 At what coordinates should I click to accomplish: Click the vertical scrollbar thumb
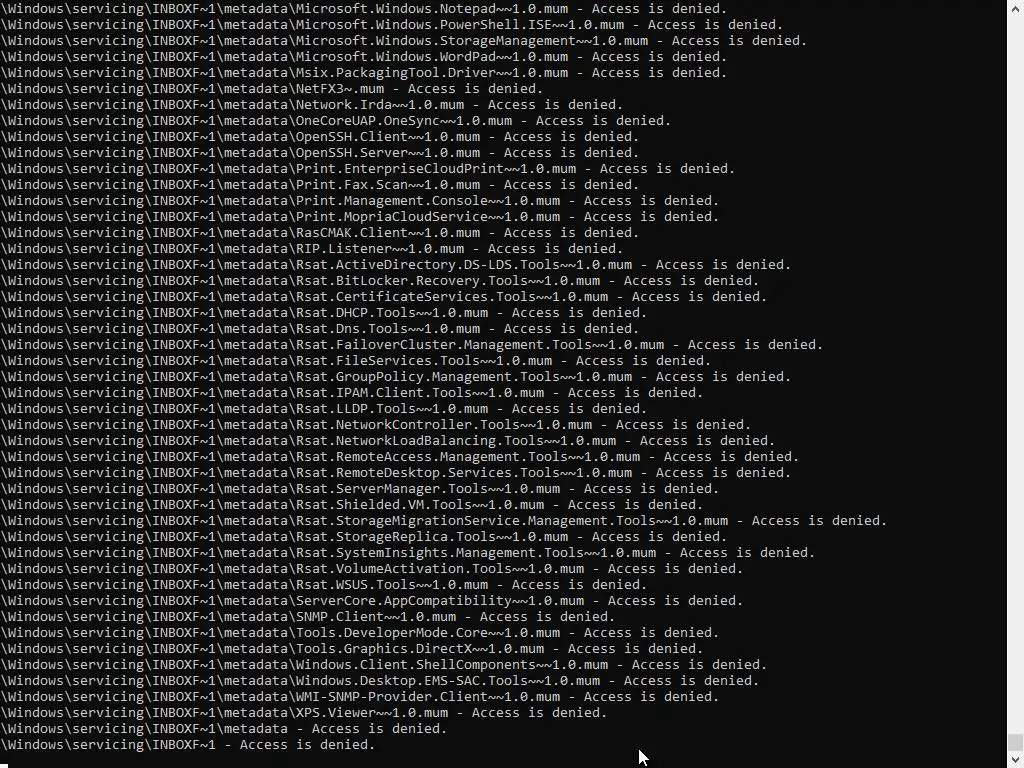pyautogui.click(x=1015, y=742)
